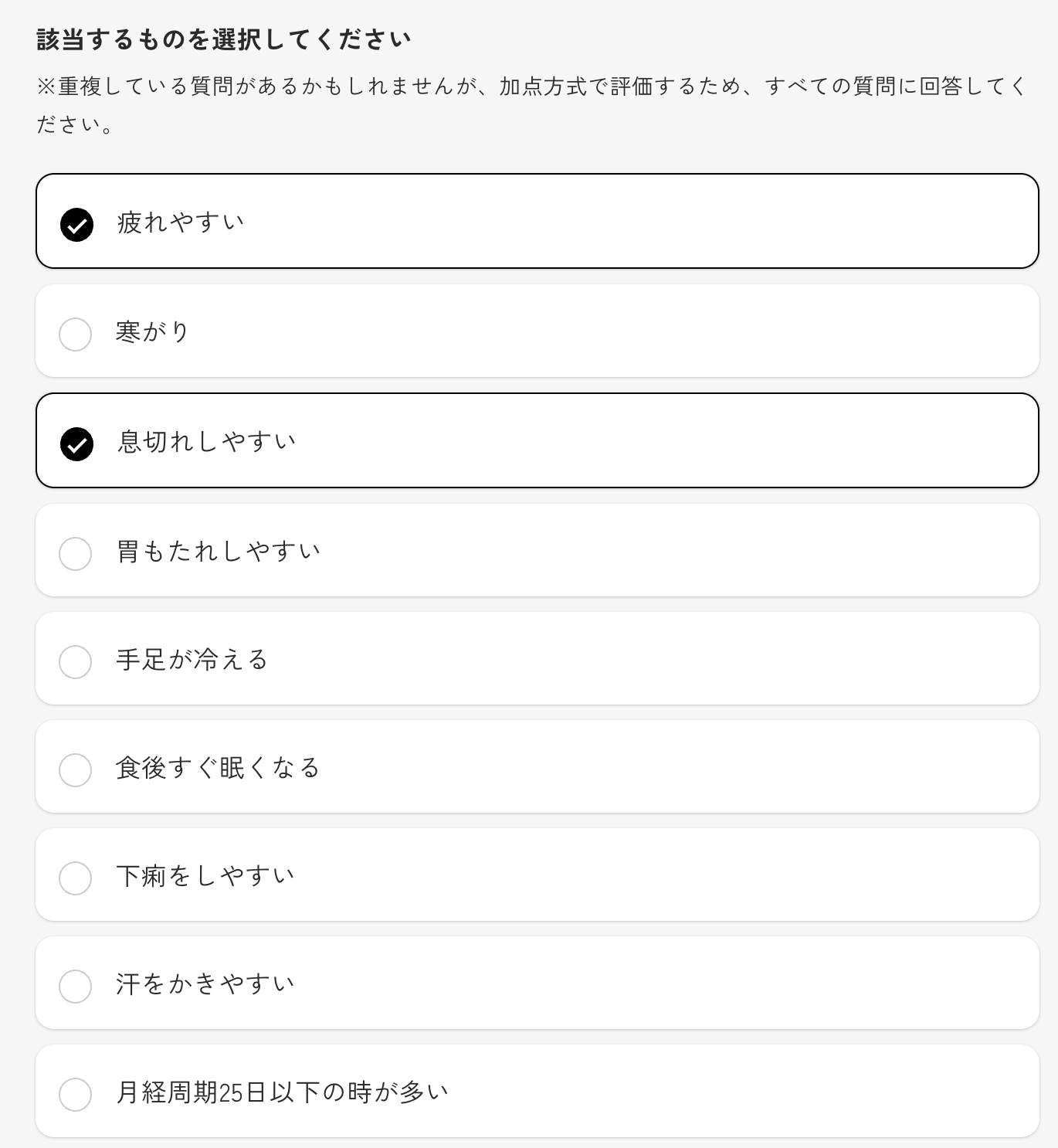This screenshot has height=1148, width=1058.
Task: Select the 手足が冷える option text
Action: pos(192,659)
